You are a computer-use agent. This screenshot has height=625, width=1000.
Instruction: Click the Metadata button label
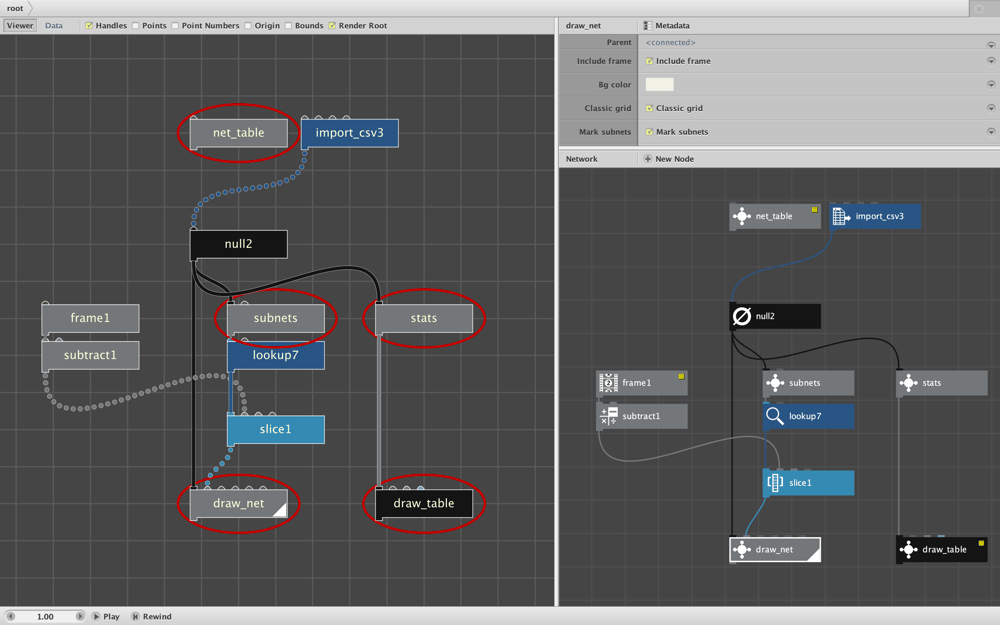click(x=672, y=26)
